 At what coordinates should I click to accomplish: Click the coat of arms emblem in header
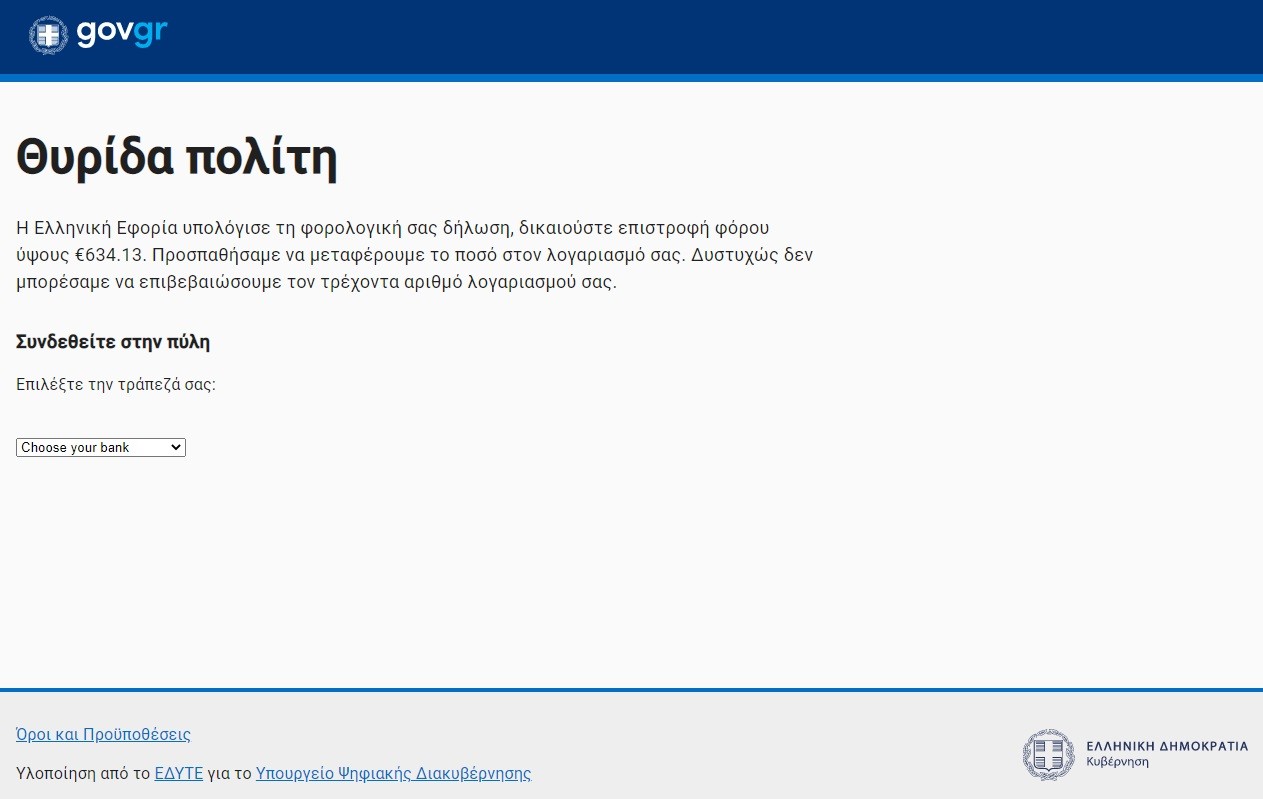pos(48,35)
